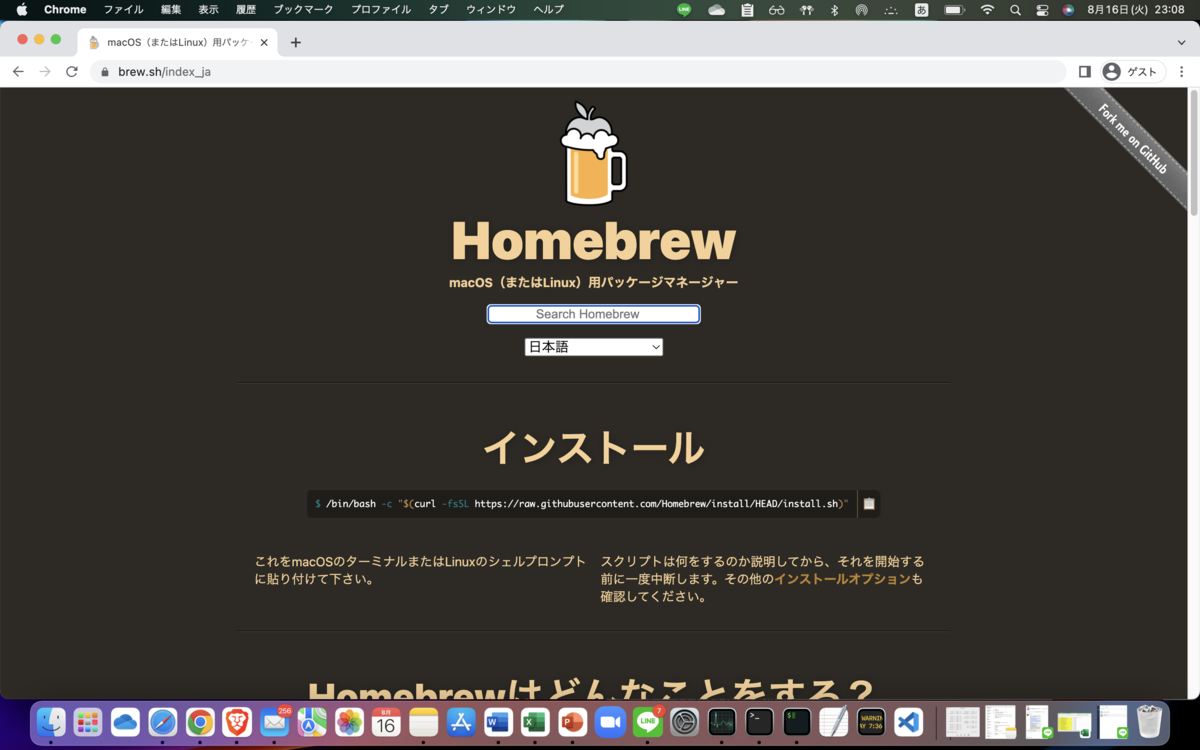Click the date and time 8月16日(火) 23:08
Screen dimensions: 1200x750
1136,10
